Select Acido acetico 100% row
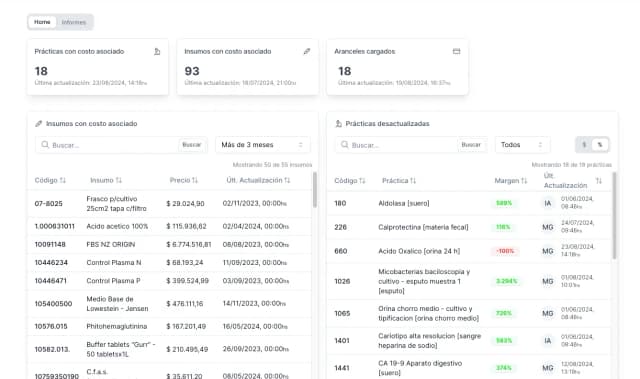 [170, 226]
